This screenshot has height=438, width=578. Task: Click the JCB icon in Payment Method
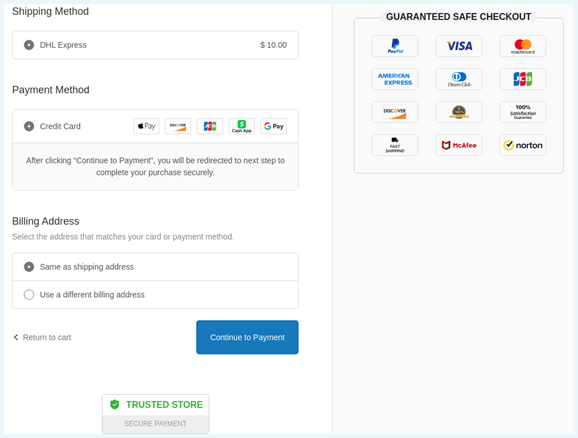[x=210, y=126]
